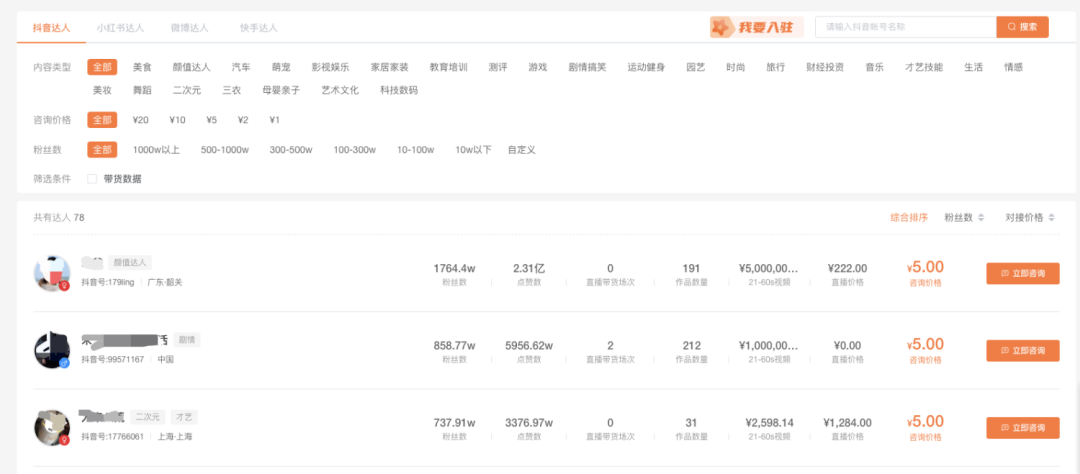Select 全部 in 粉丝数 filter
The image size is (1080, 474).
click(102, 150)
